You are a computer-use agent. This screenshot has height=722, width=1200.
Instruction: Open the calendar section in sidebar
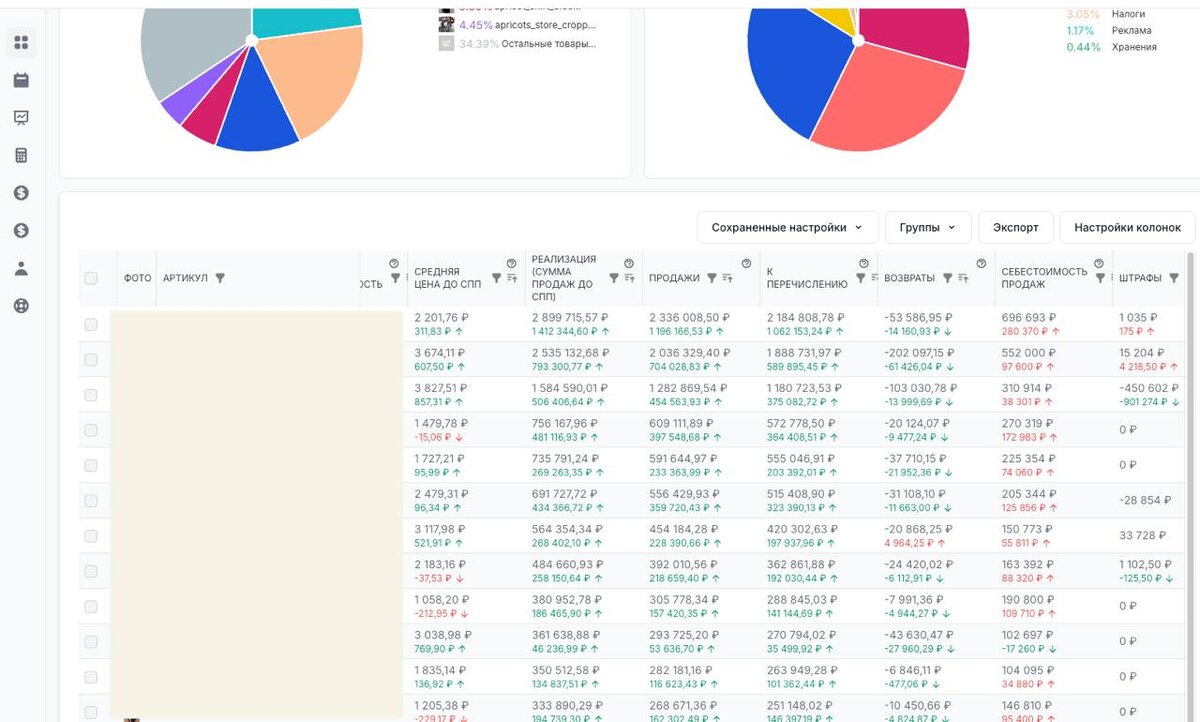click(21, 80)
